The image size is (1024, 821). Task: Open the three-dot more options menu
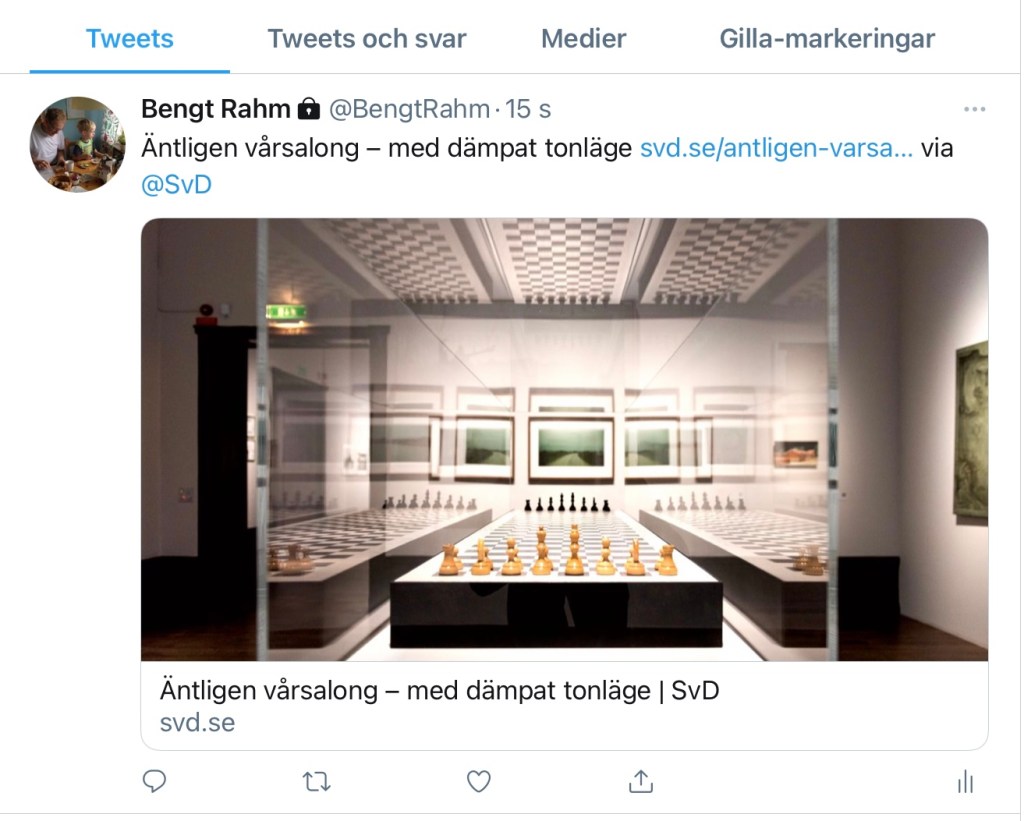(974, 109)
